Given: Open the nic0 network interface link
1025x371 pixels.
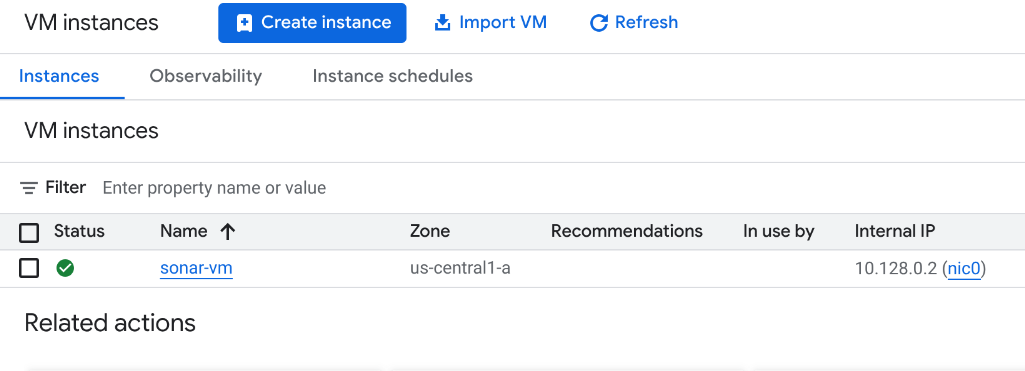Looking at the screenshot, I should click(964, 268).
